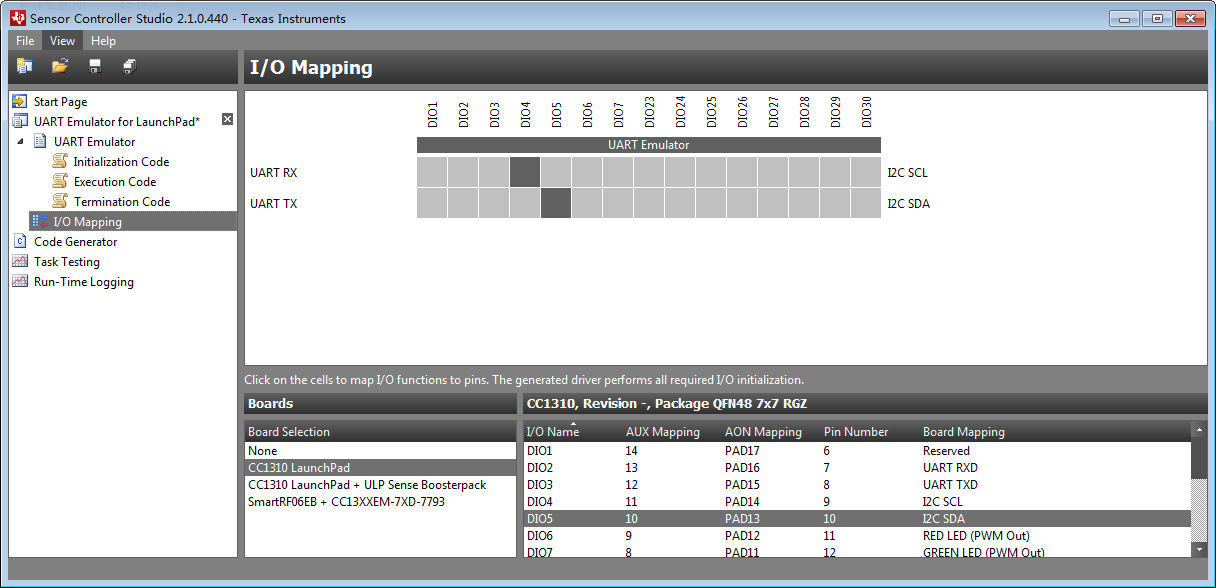The width and height of the screenshot is (1216, 588).
Task: Select the DIO4 row in pin table
Action: [857, 502]
